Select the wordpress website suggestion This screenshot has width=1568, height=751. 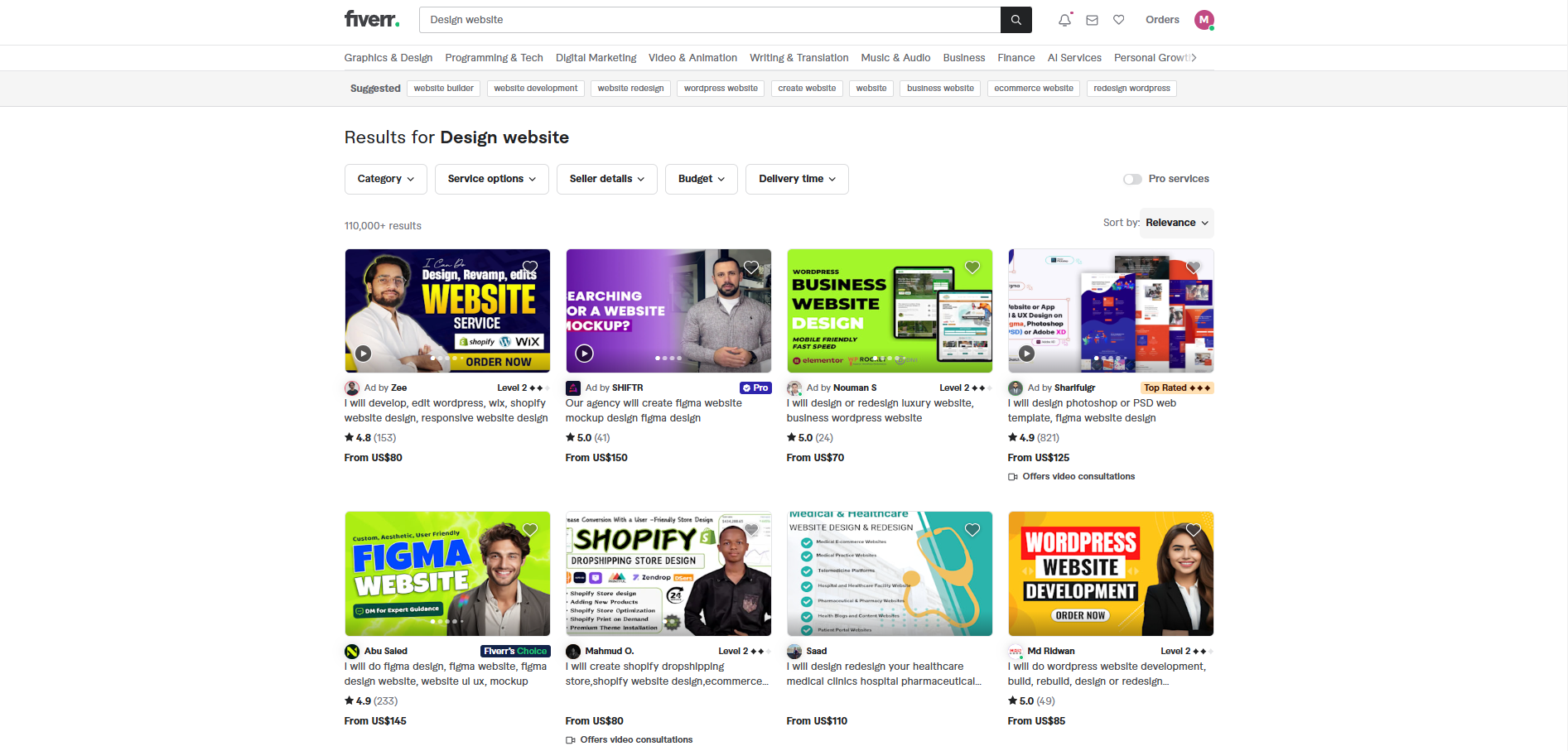(x=721, y=89)
